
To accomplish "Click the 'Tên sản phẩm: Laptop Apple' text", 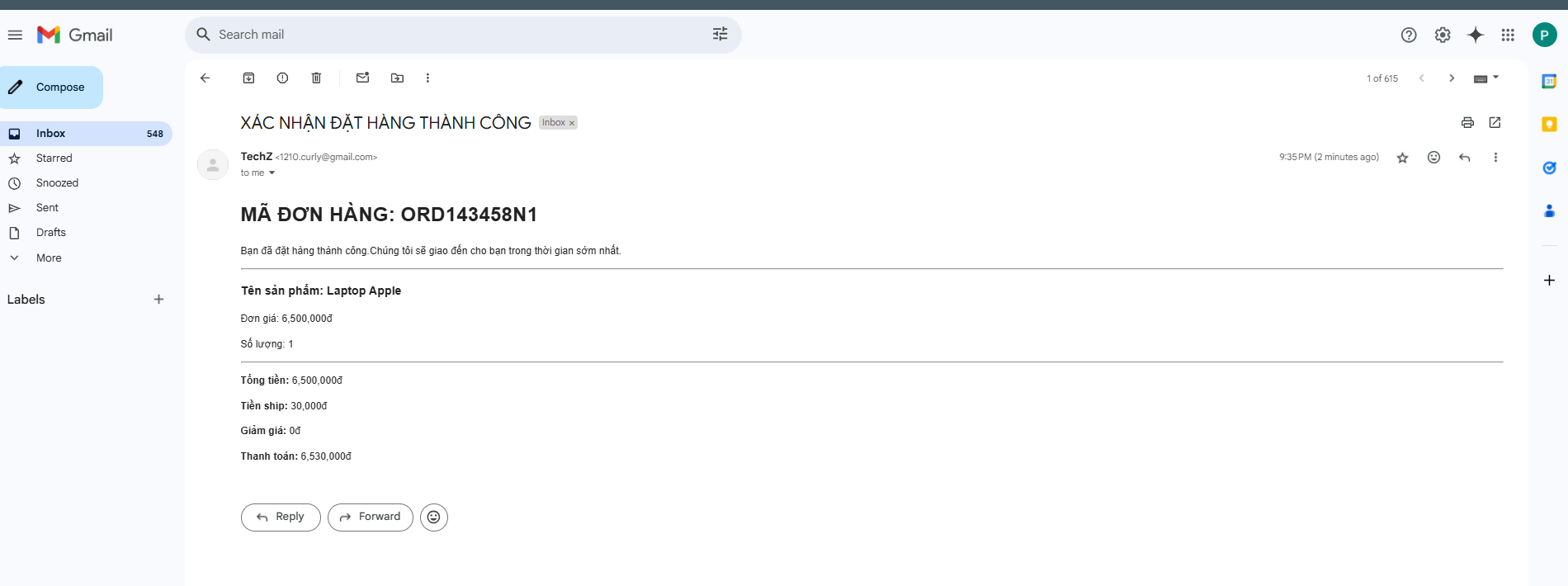I will [x=321, y=291].
